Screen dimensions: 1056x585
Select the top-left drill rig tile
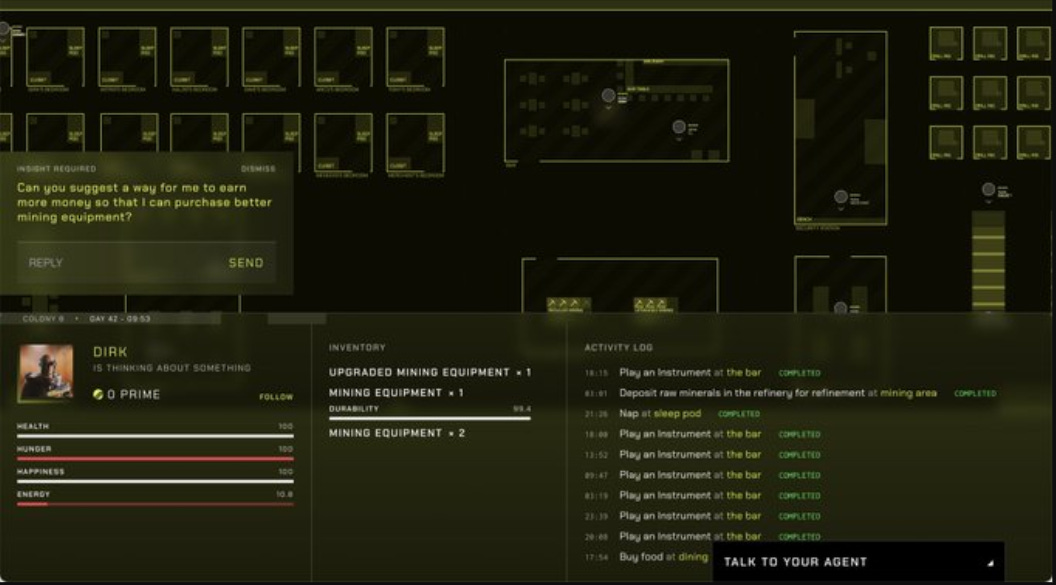tap(946, 43)
